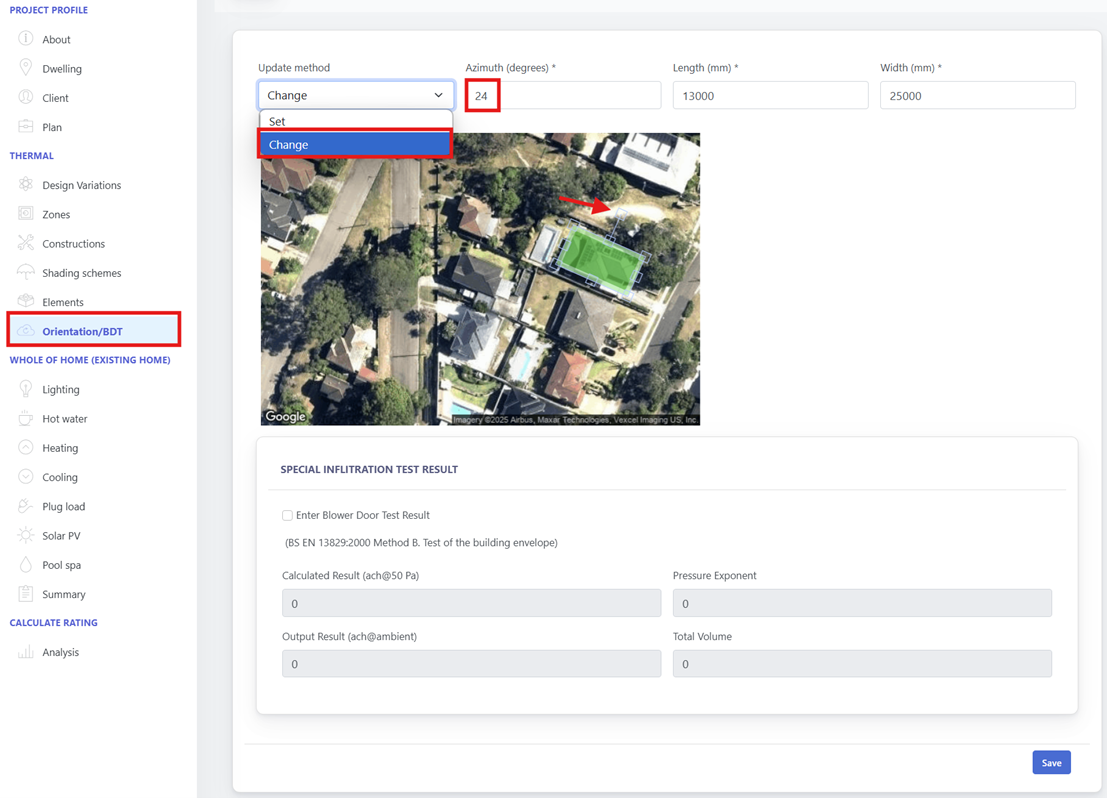Go to Dwelling section

(62, 69)
